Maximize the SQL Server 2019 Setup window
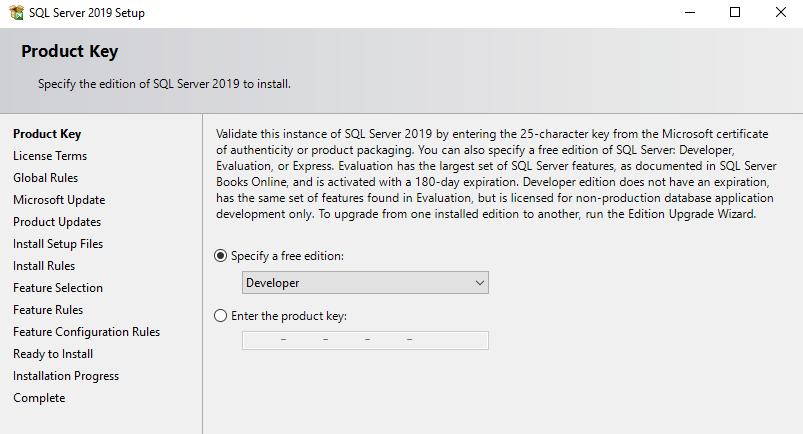The height and width of the screenshot is (434, 803). click(x=735, y=13)
